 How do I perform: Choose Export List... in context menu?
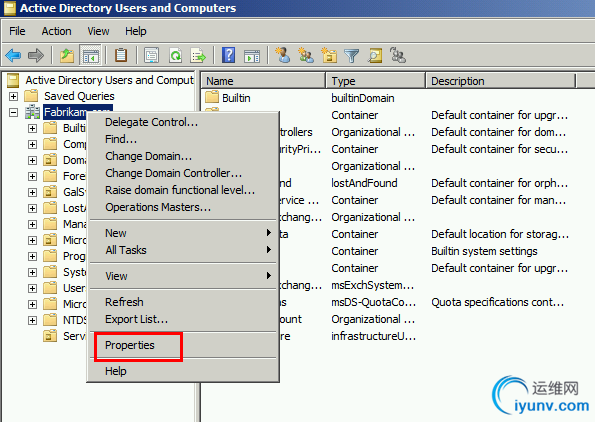pos(183,319)
